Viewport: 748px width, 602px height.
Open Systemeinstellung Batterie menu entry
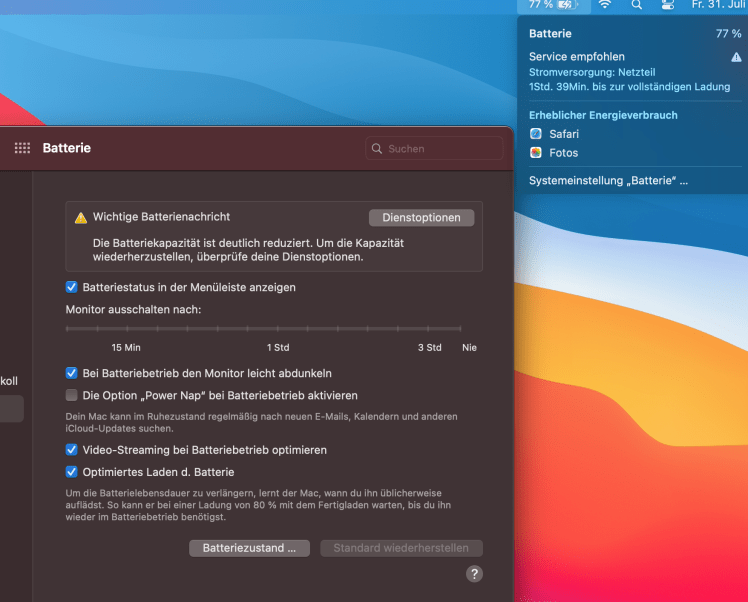[608, 181]
